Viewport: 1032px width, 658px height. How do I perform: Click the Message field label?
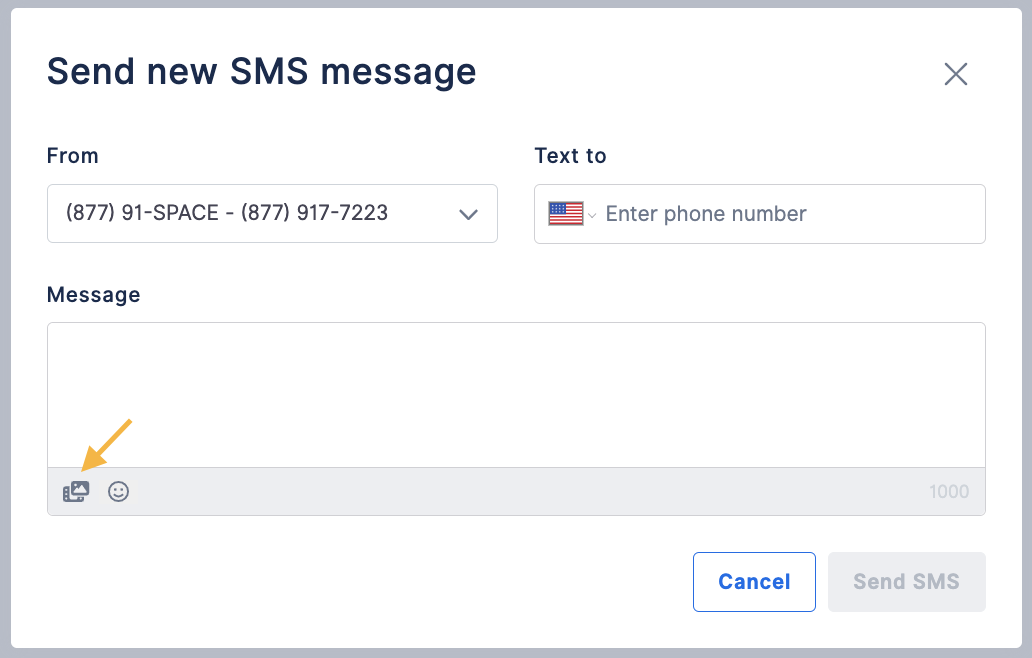pyautogui.click(x=93, y=295)
